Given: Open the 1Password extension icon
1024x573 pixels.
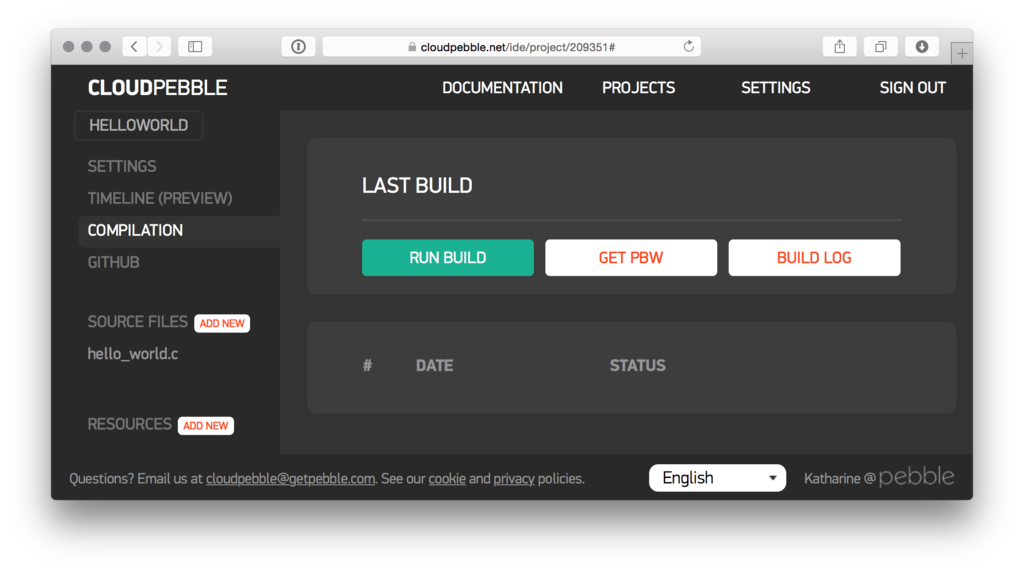Looking at the screenshot, I should tap(298, 46).
